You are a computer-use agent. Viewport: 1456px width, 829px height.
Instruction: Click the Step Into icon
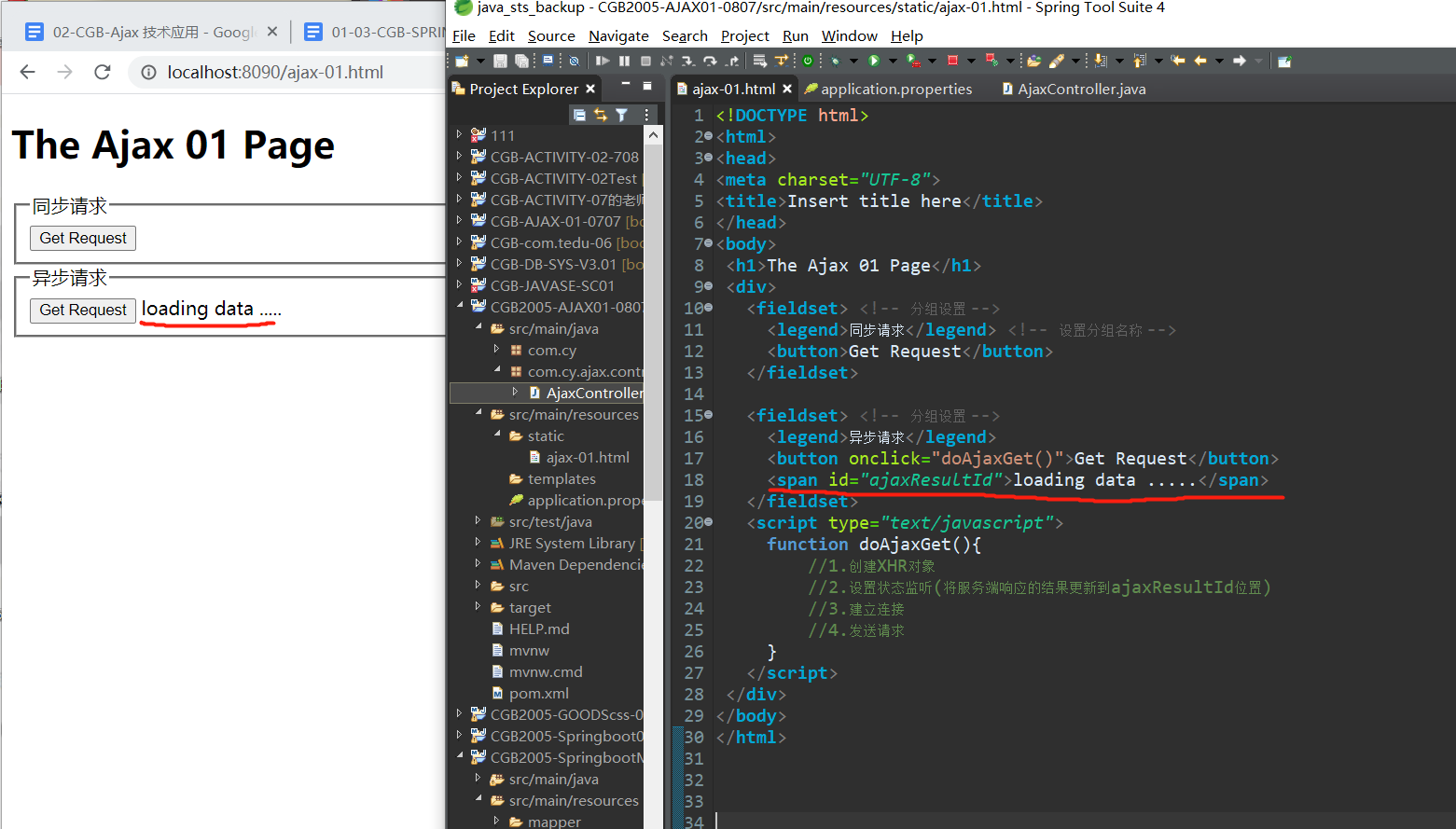(x=687, y=61)
